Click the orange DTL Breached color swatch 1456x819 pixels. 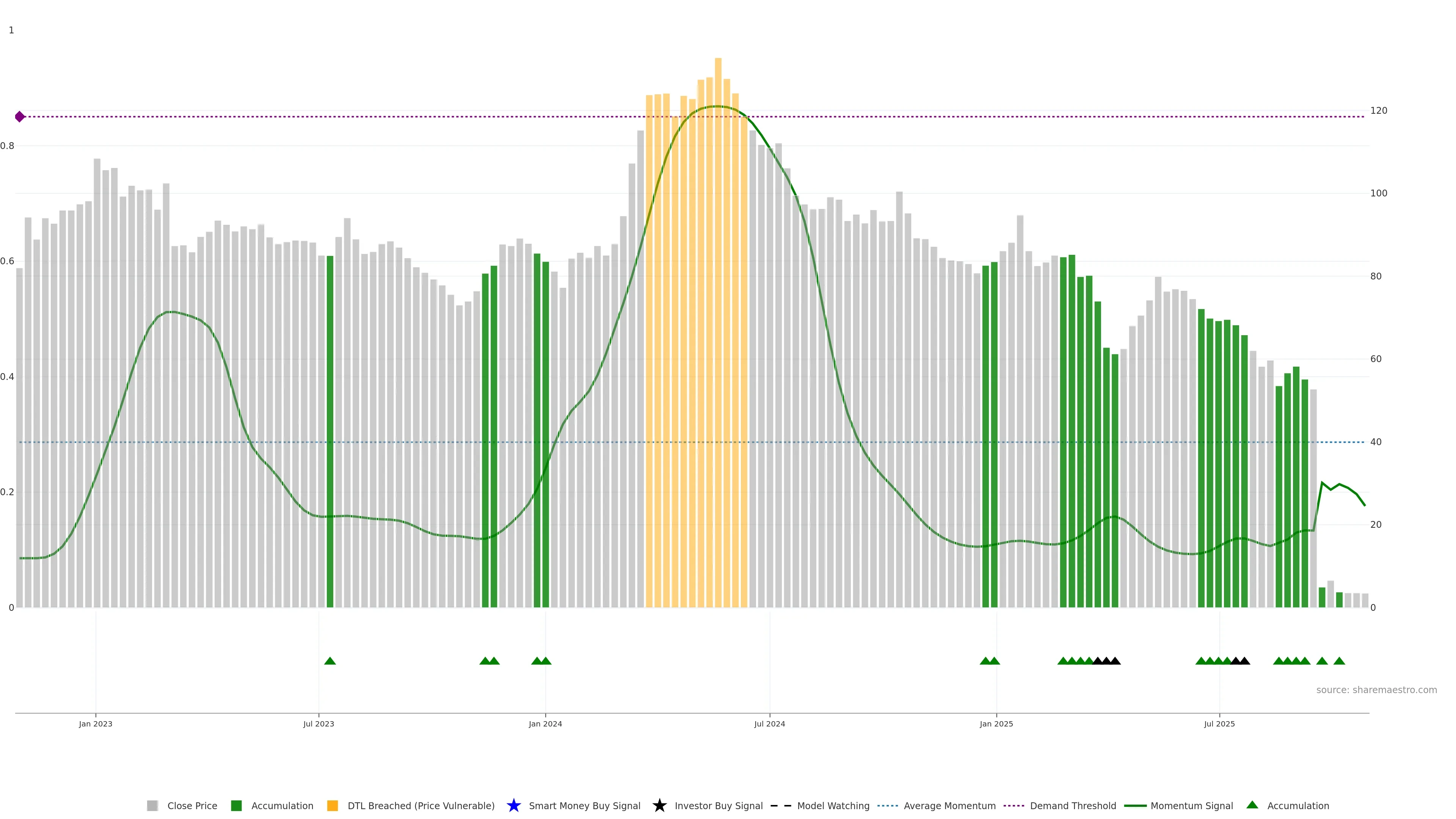333,805
